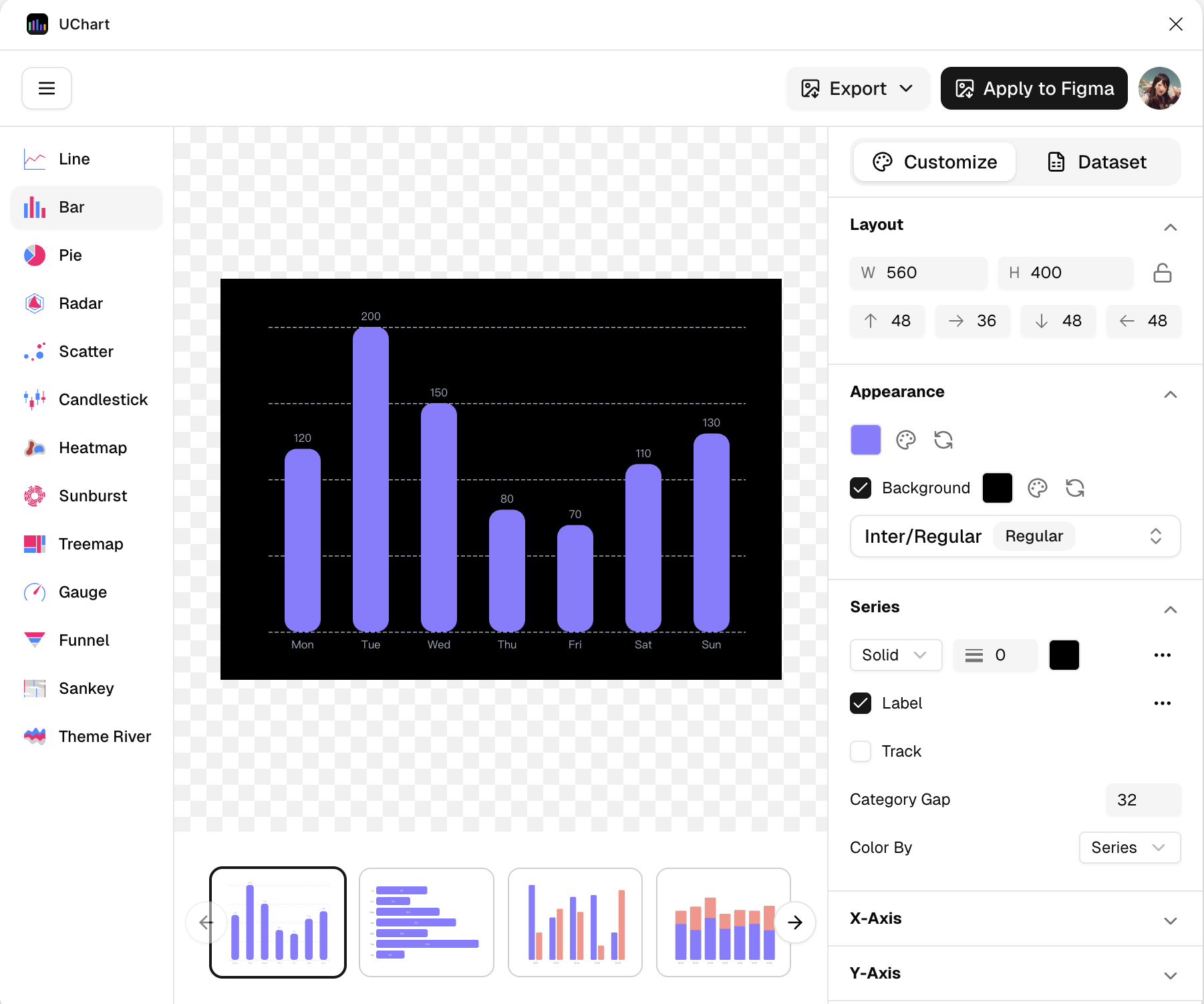The height and width of the screenshot is (1004, 1204).
Task: Open Label options three-dot menu
Action: pyautogui.click(x=1162, y=703)
